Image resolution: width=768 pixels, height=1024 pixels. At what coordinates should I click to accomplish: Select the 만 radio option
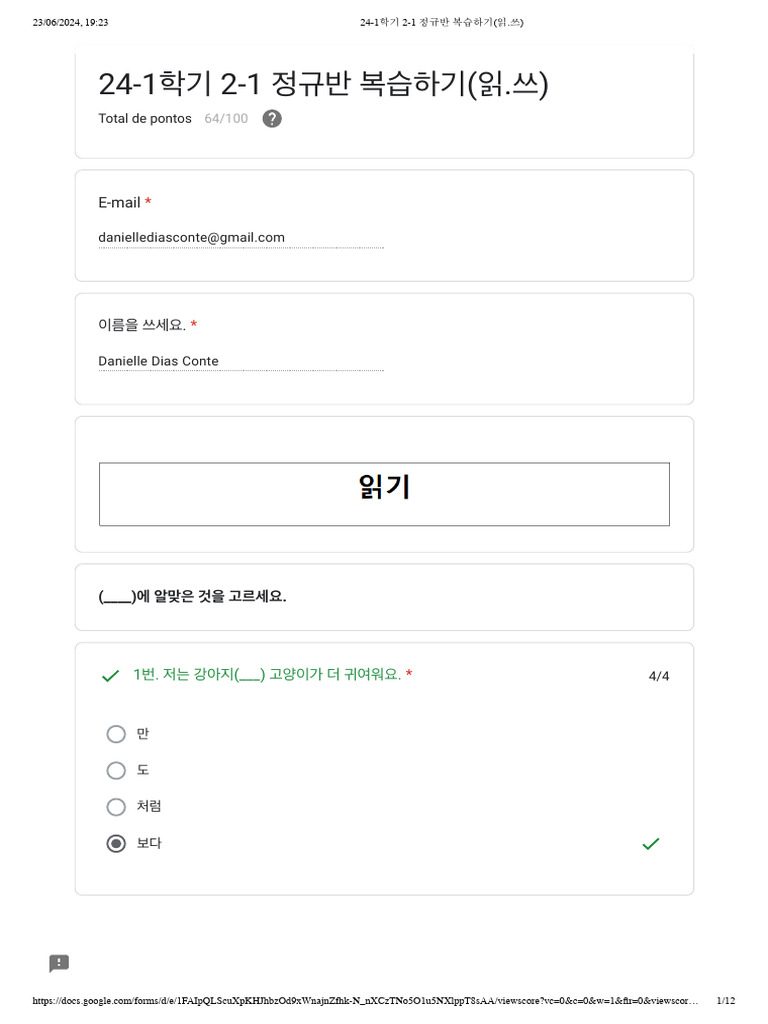pos(116,734)
